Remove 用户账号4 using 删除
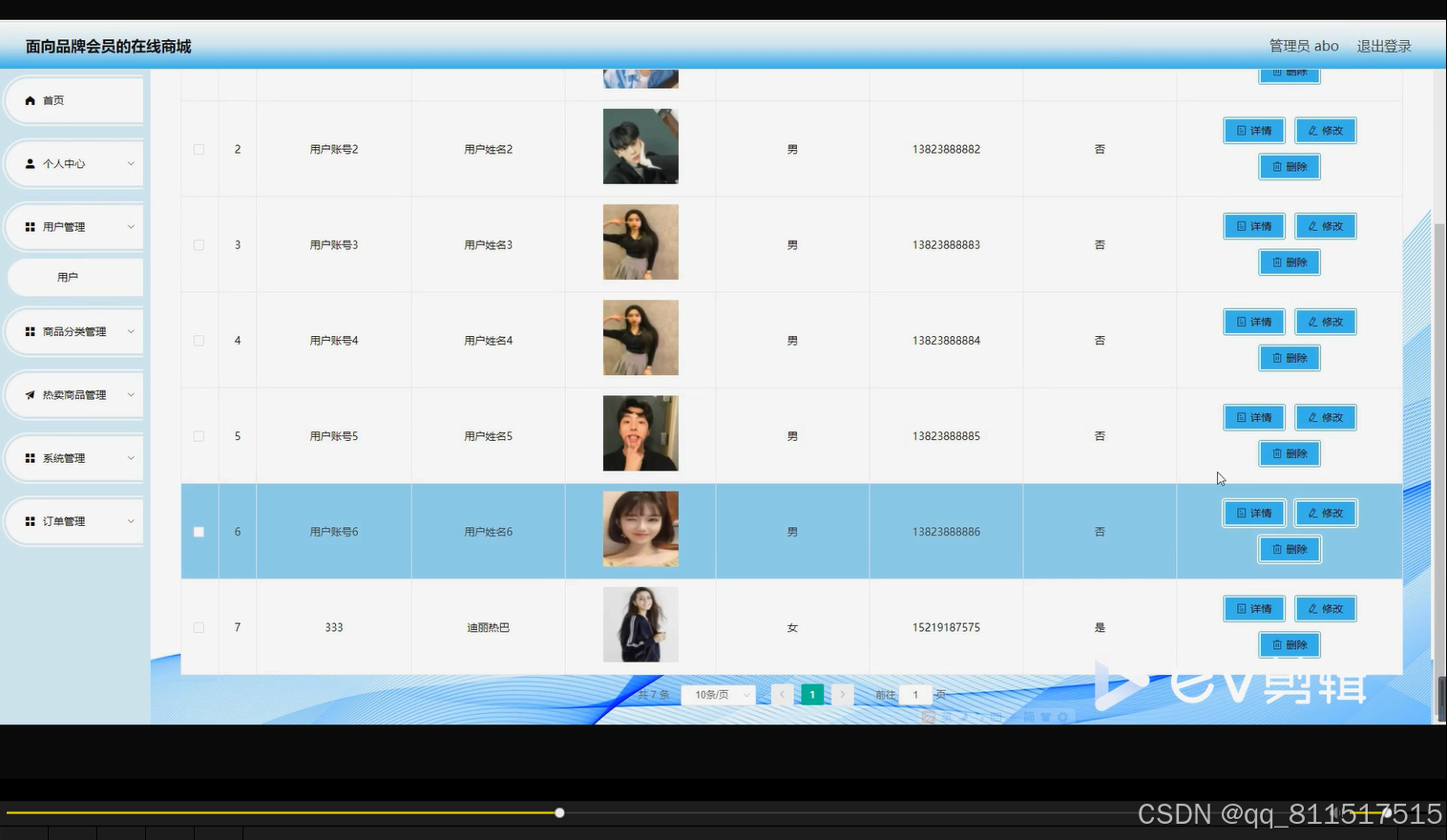The image size is (1447, 840). (x=1290, y=358)
